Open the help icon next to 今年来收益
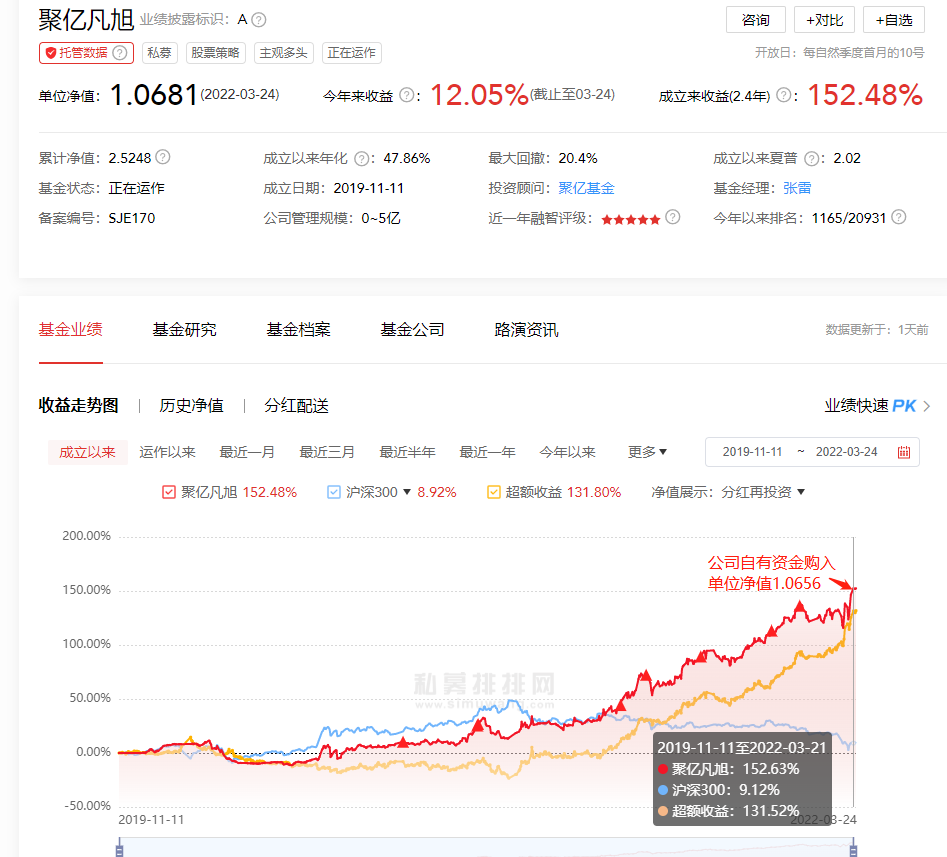 407,95
